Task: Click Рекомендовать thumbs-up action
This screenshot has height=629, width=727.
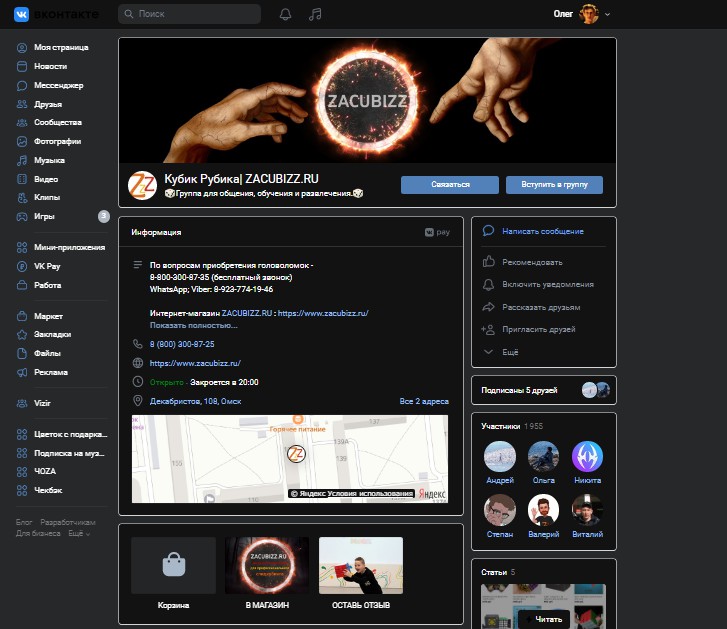Action: [x=532, y=262]
